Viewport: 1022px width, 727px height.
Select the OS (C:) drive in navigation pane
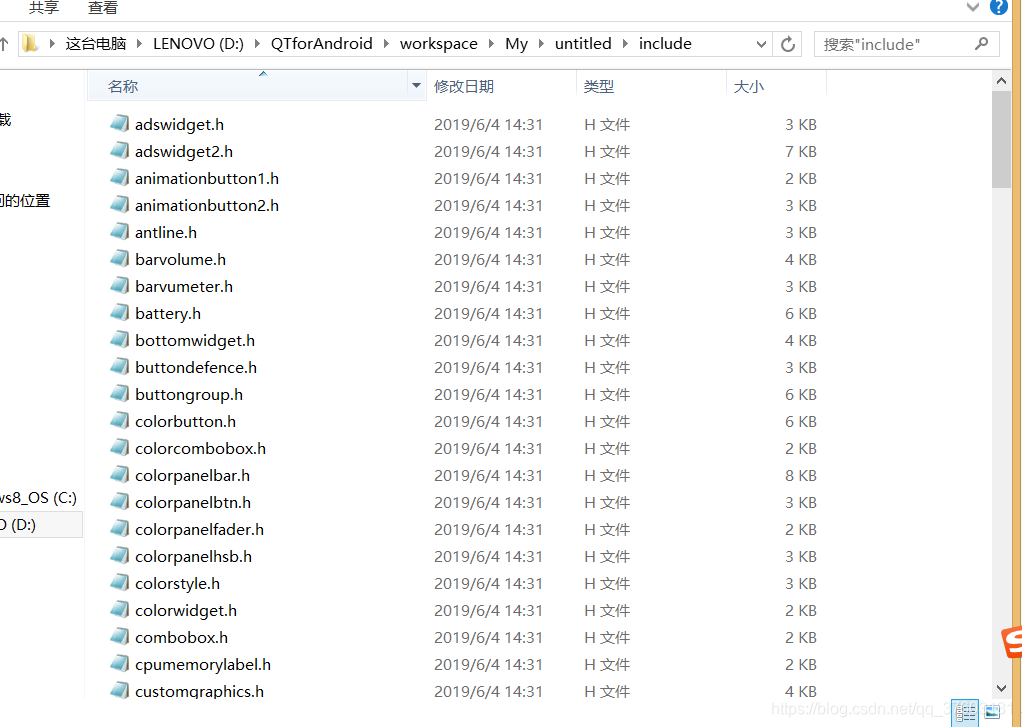[40, 497]
